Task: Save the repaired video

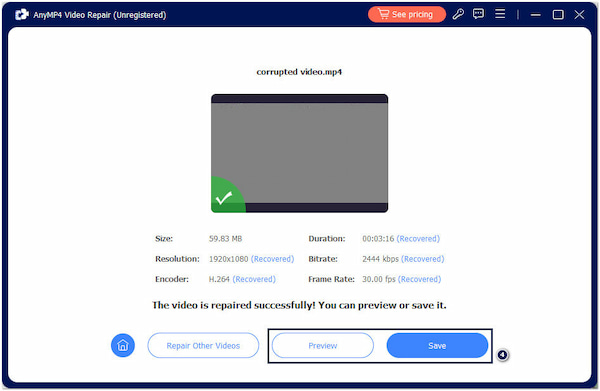Action: pyautogui.click(x=437, y=345)
